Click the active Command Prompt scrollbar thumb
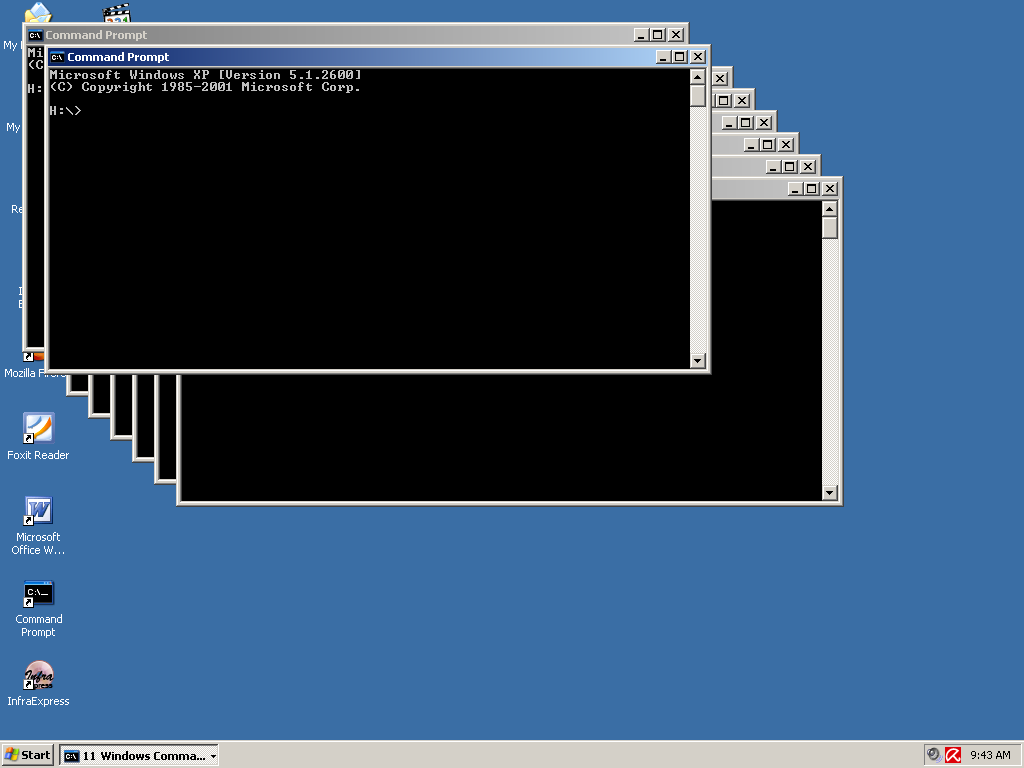 coord(697,95)
